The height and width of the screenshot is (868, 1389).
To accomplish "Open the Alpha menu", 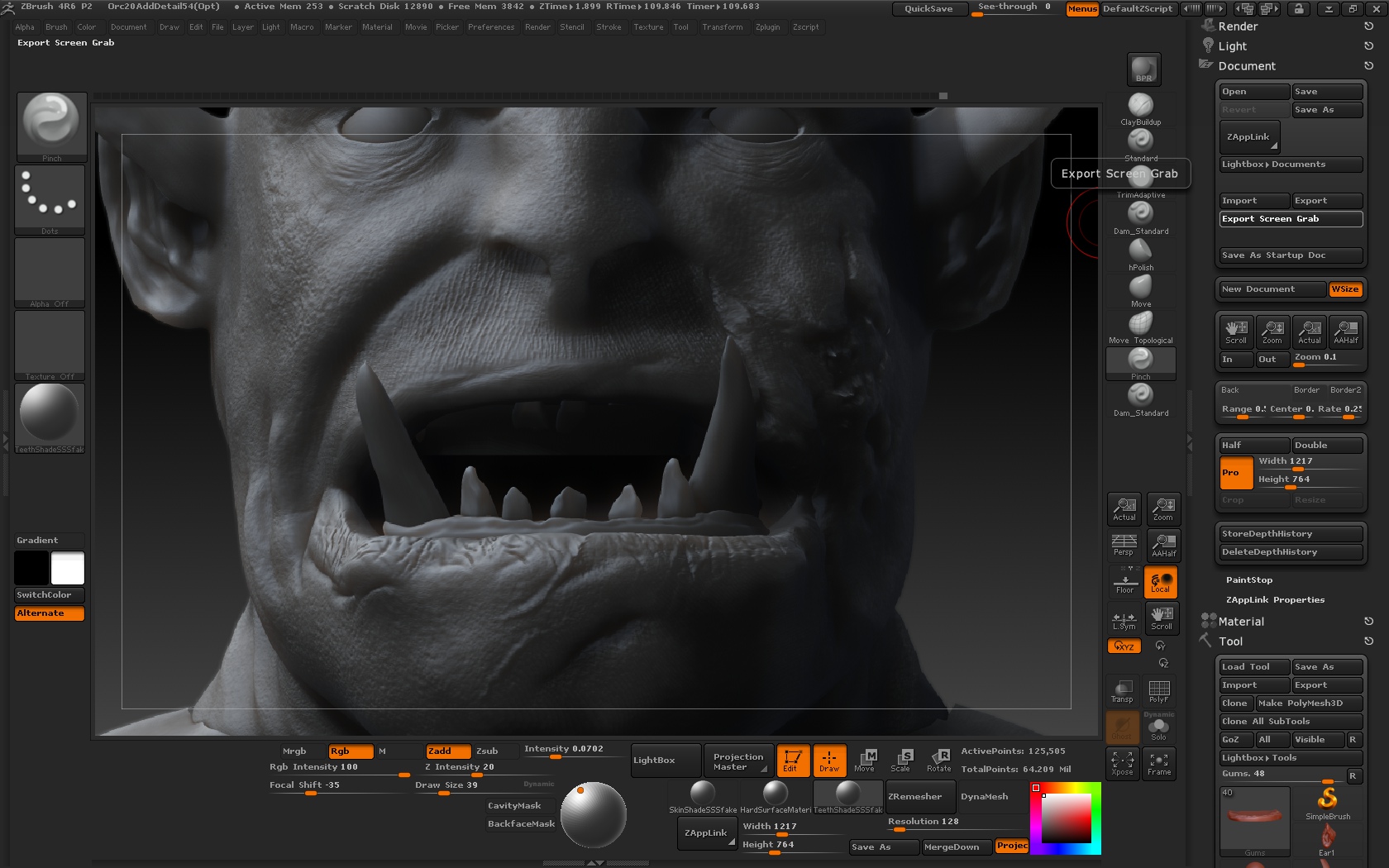I will [25, 27].
